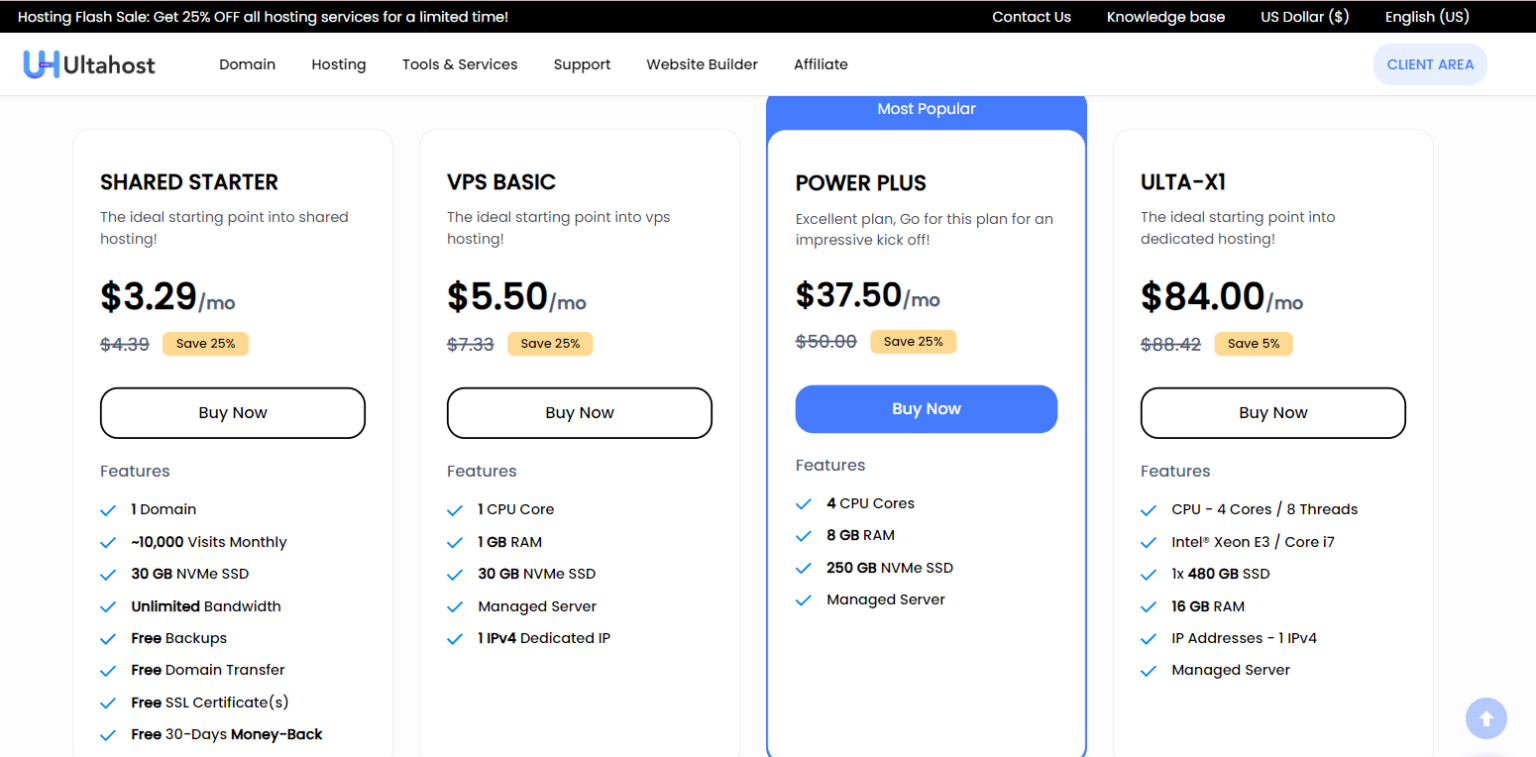Click the scroll-to-top arrow icon
The image size is (1536, 757).
tap(1486, 718)
